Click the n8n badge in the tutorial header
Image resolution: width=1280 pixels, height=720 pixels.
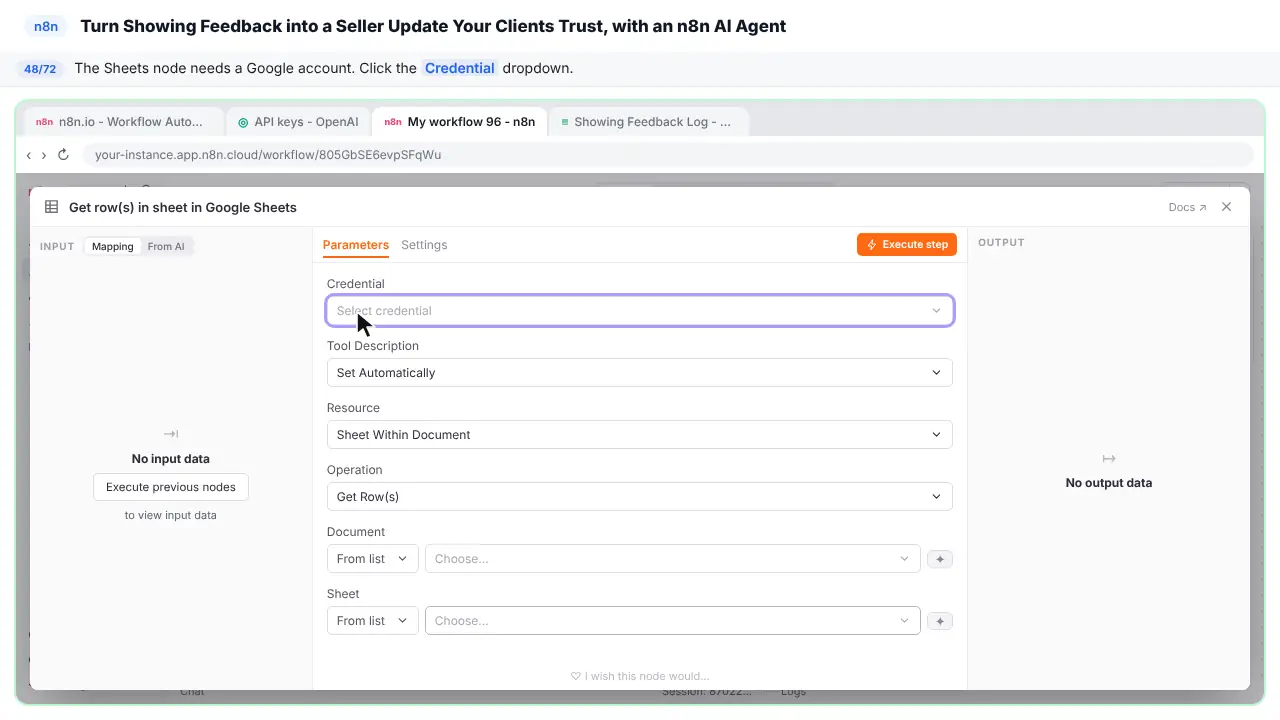(46, 26)
